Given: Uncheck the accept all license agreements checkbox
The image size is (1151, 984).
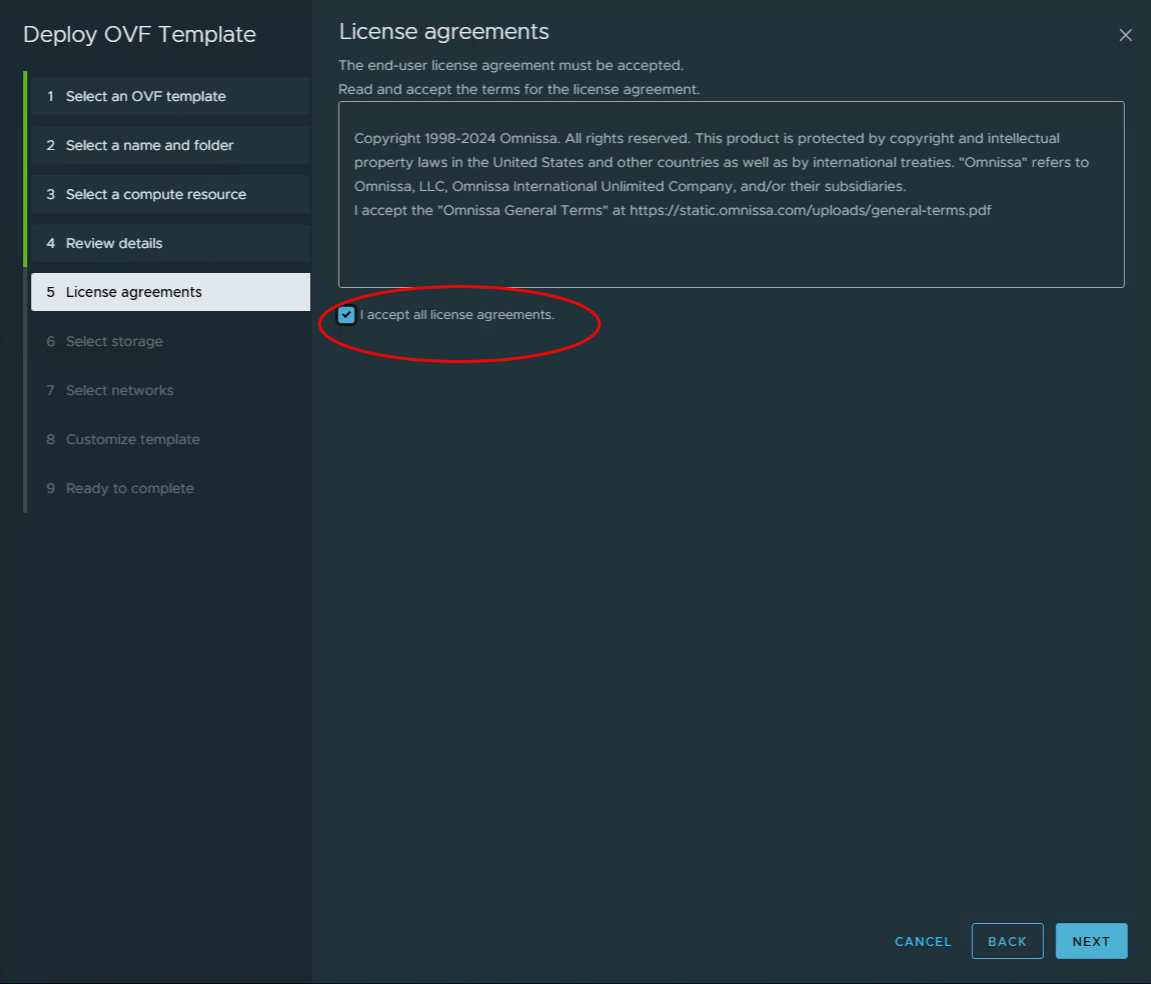Looking at the screenshot, I should (x=347, y=315).
